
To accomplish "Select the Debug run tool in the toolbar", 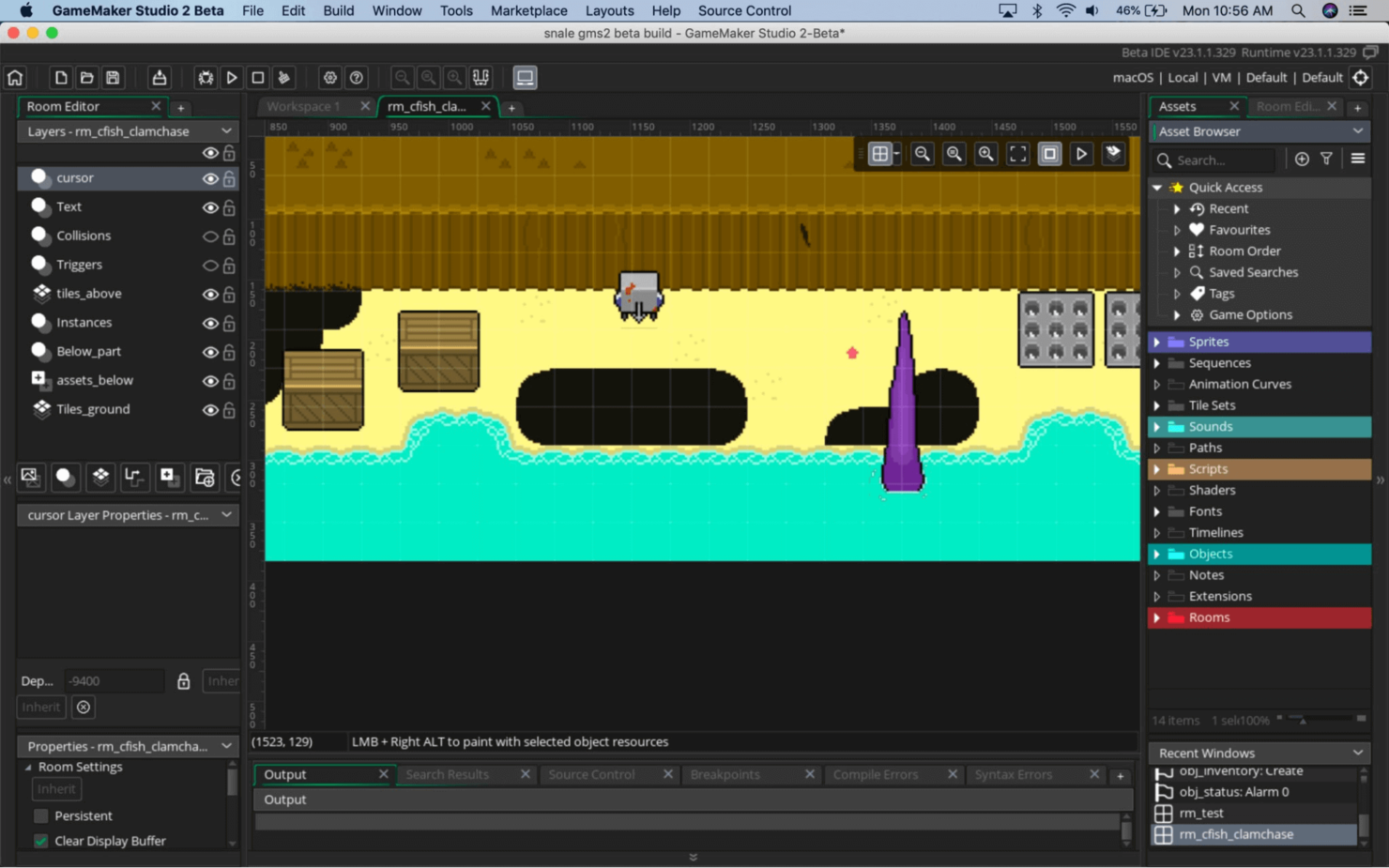I will 206,77.
